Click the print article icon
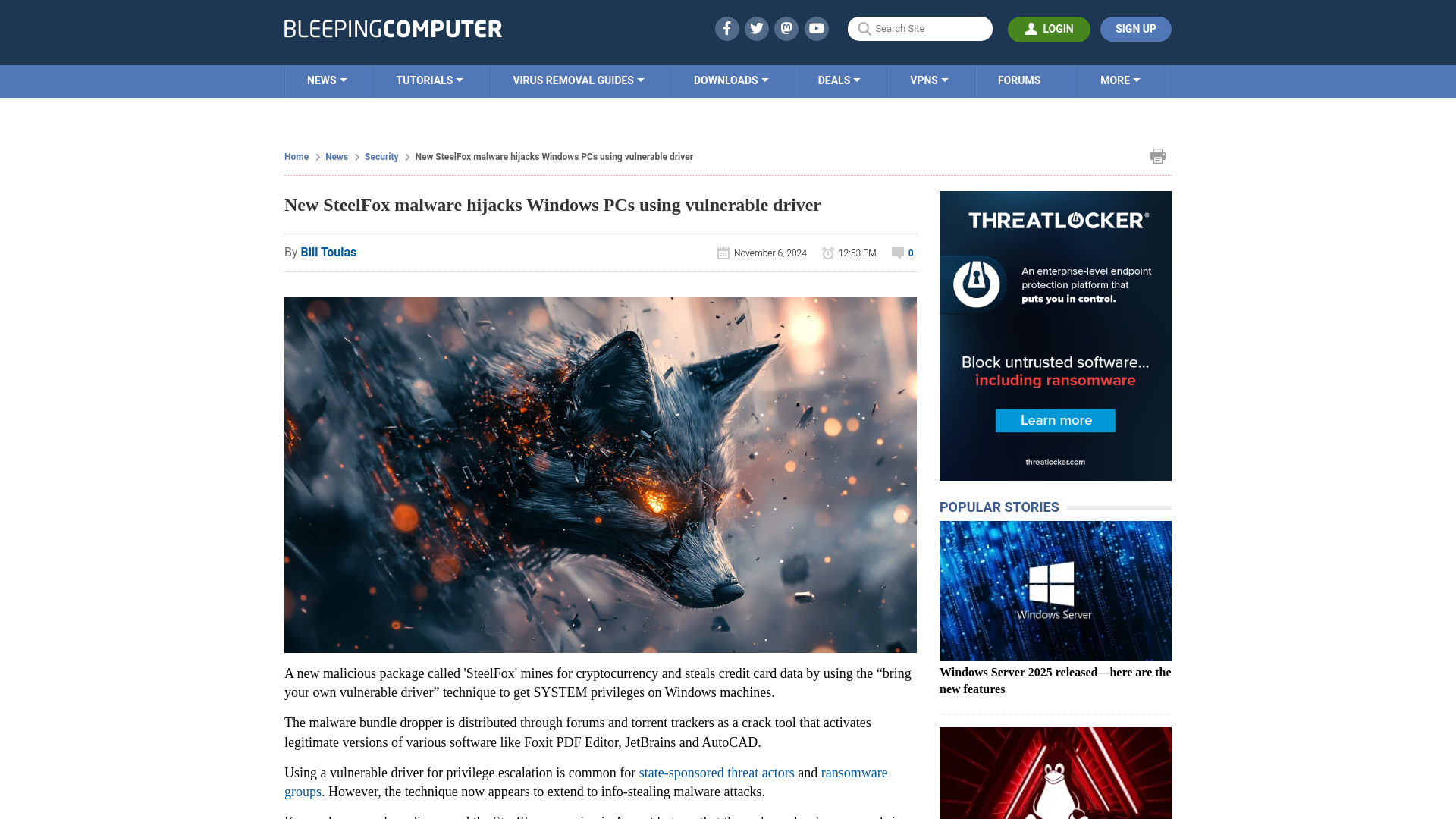The height and width of the screenshot is (819, 1456). pos(1158,156)
